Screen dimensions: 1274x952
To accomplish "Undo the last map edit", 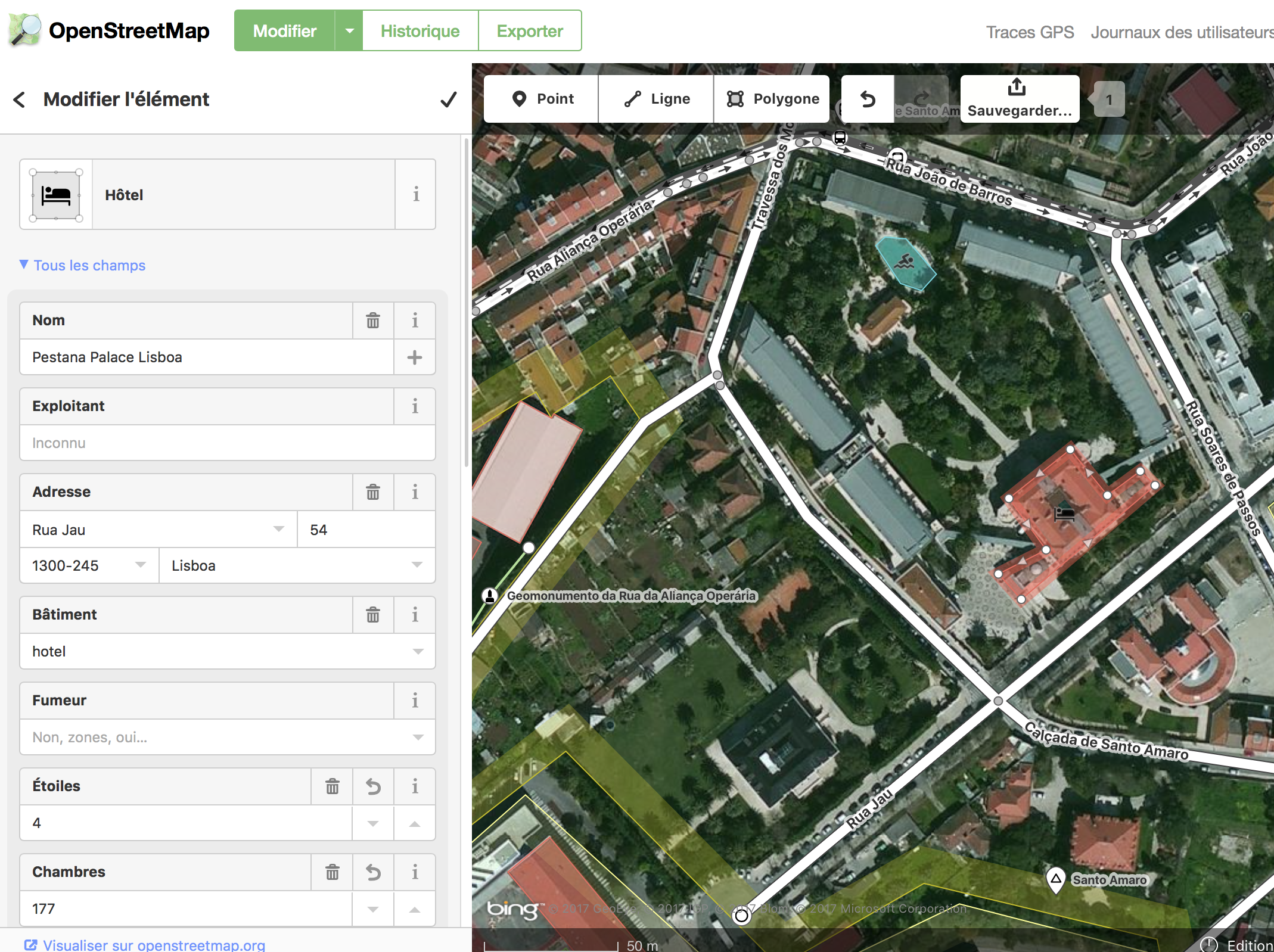I will click(x=868, y=99).
